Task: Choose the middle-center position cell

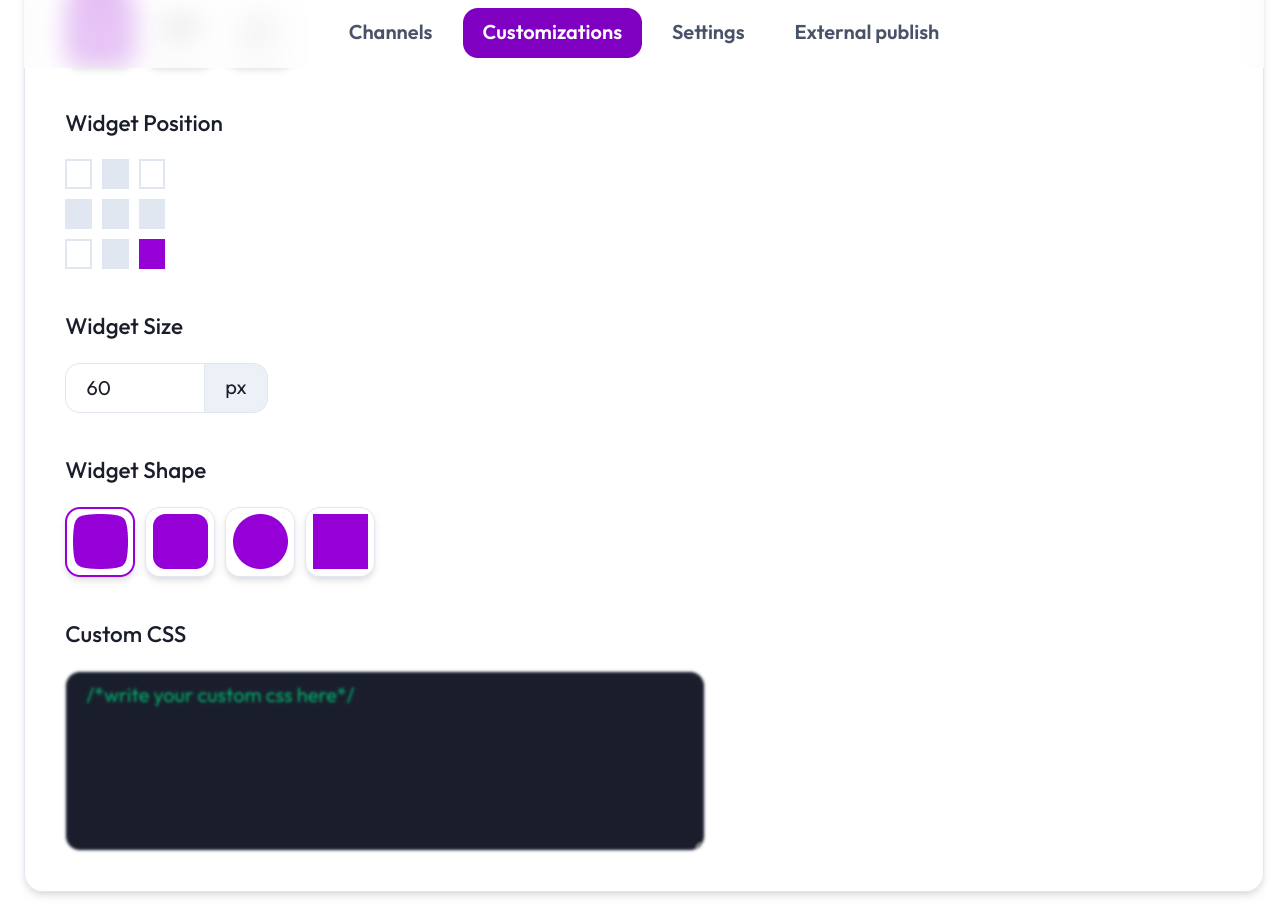Action: tap(115, 214)
